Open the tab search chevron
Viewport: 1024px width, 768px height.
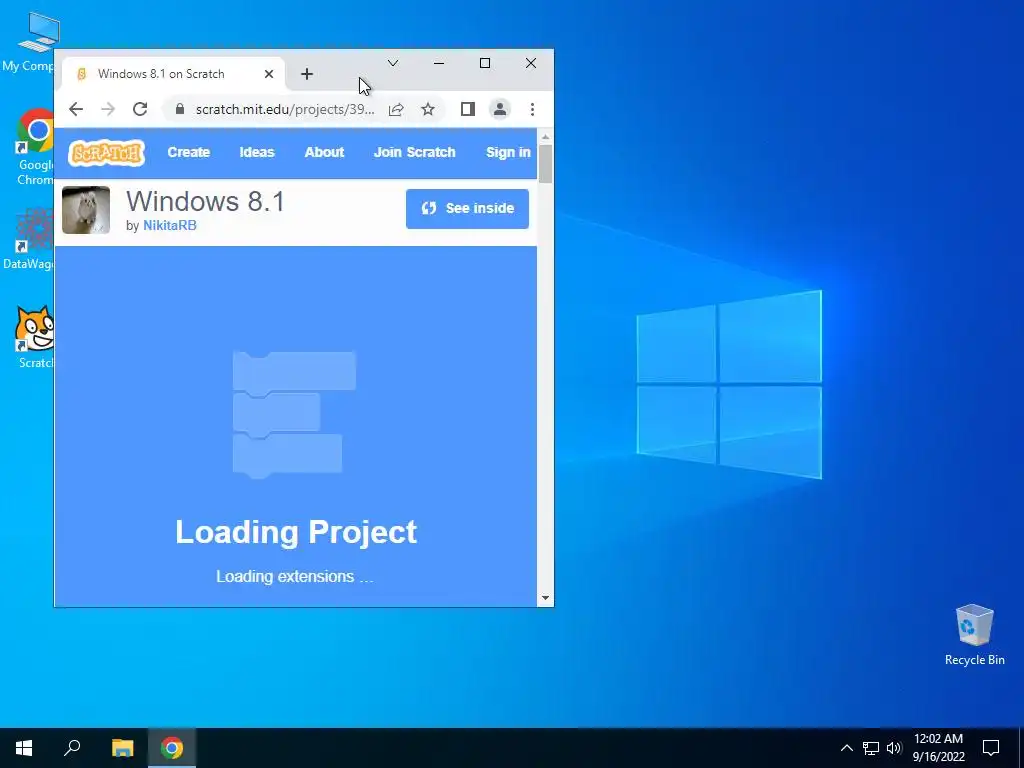(392, 63)
